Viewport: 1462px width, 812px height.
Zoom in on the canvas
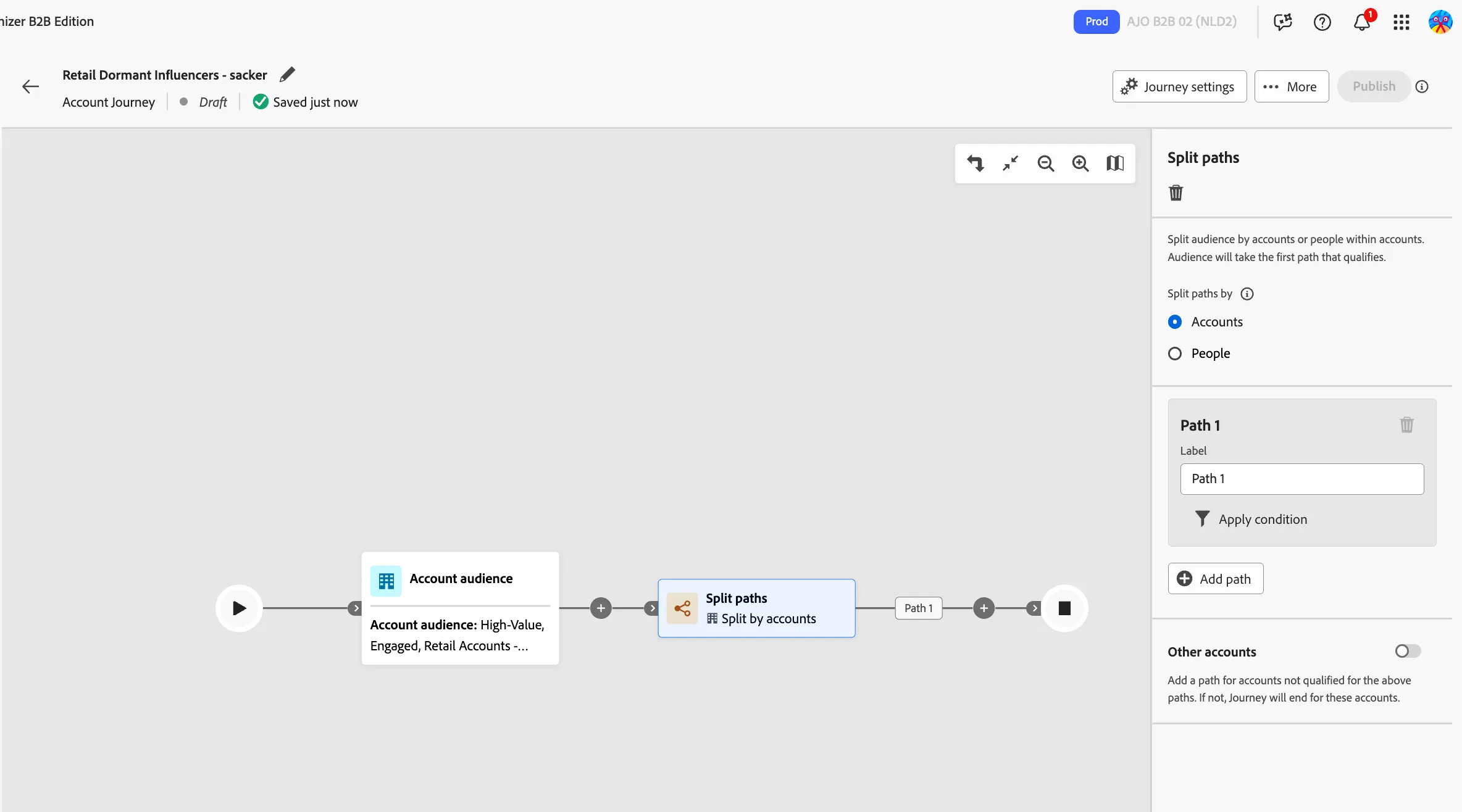pyautogui.click(x=1080, y=164)
